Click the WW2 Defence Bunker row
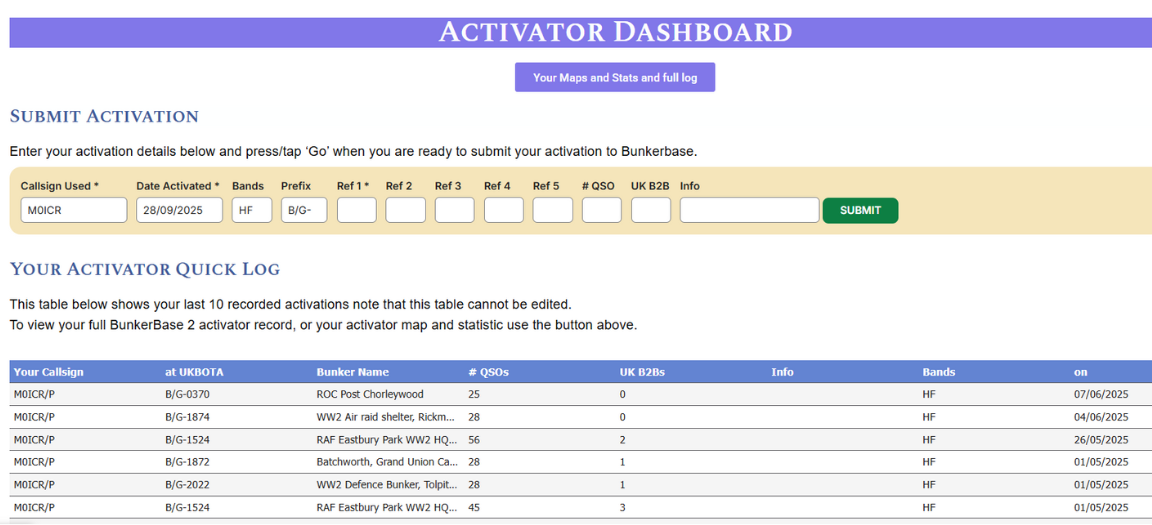This screenshot has width=1152, height=525. [386, 485]
